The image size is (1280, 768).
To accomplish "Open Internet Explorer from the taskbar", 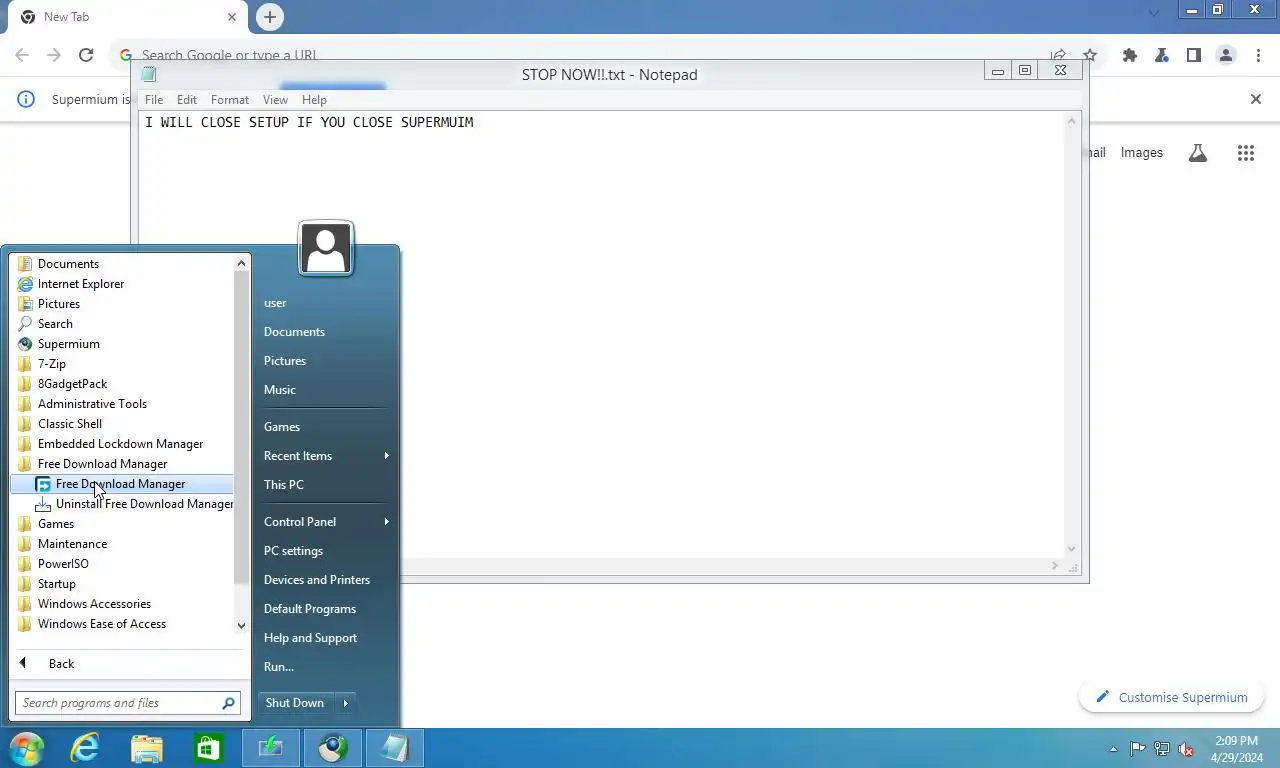I will point(85,748).
